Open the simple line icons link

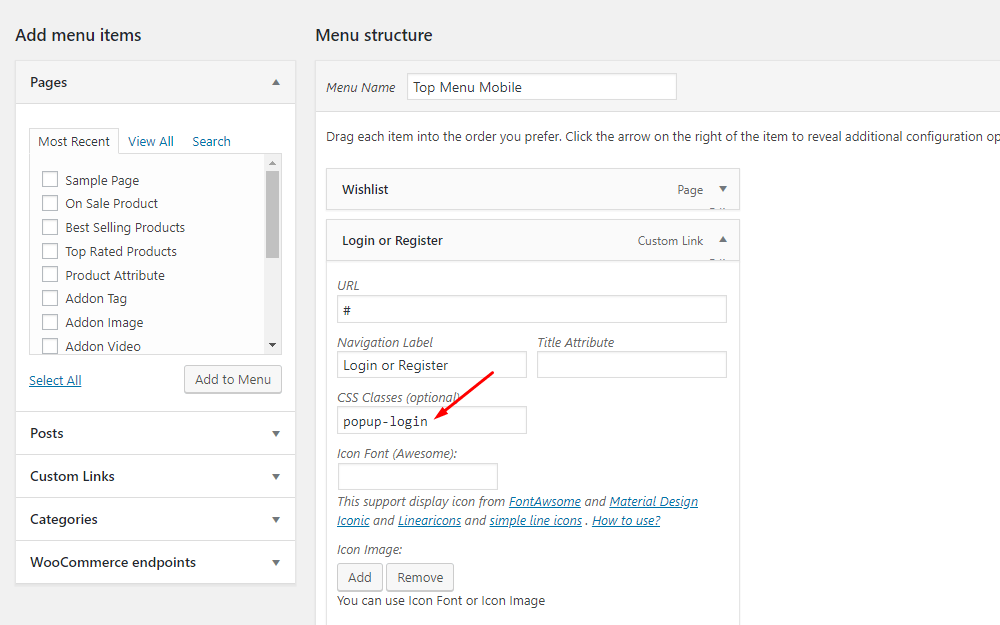536,521
